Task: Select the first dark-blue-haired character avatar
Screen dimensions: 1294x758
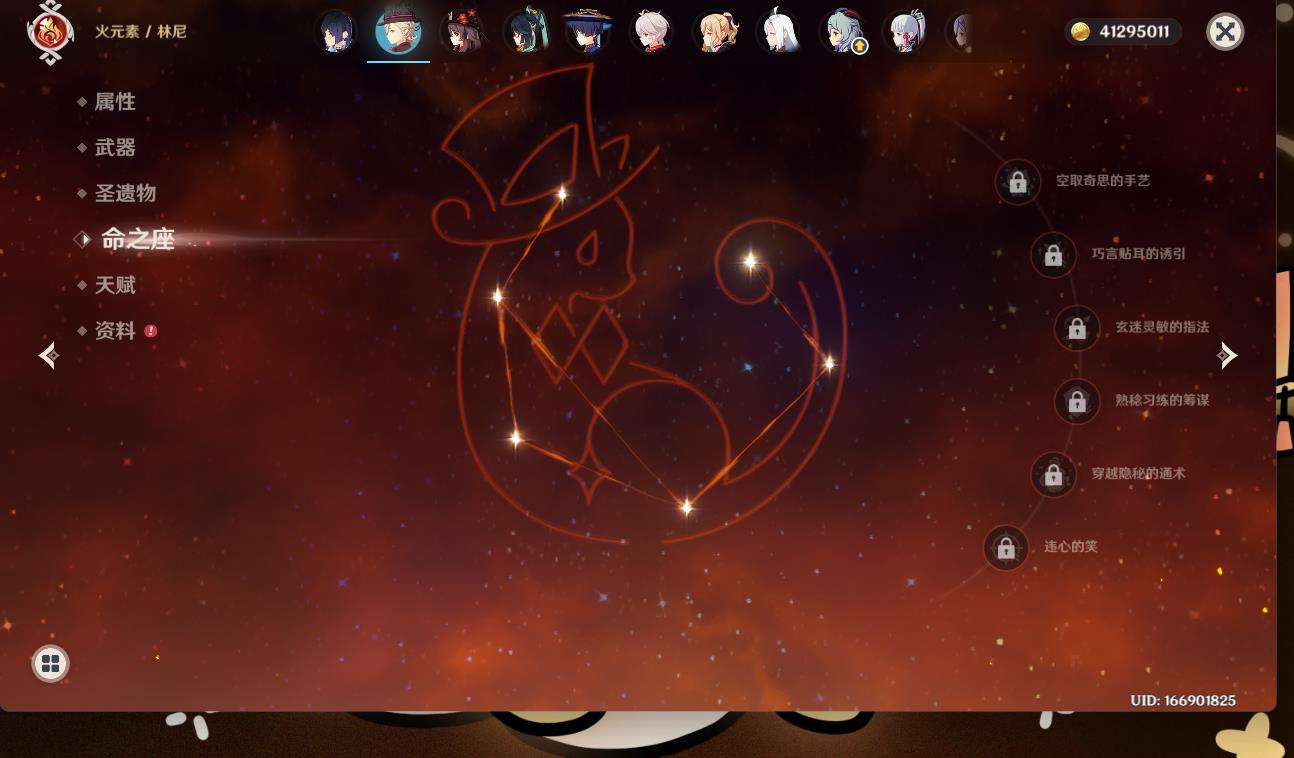Action: tap(336, 32)
